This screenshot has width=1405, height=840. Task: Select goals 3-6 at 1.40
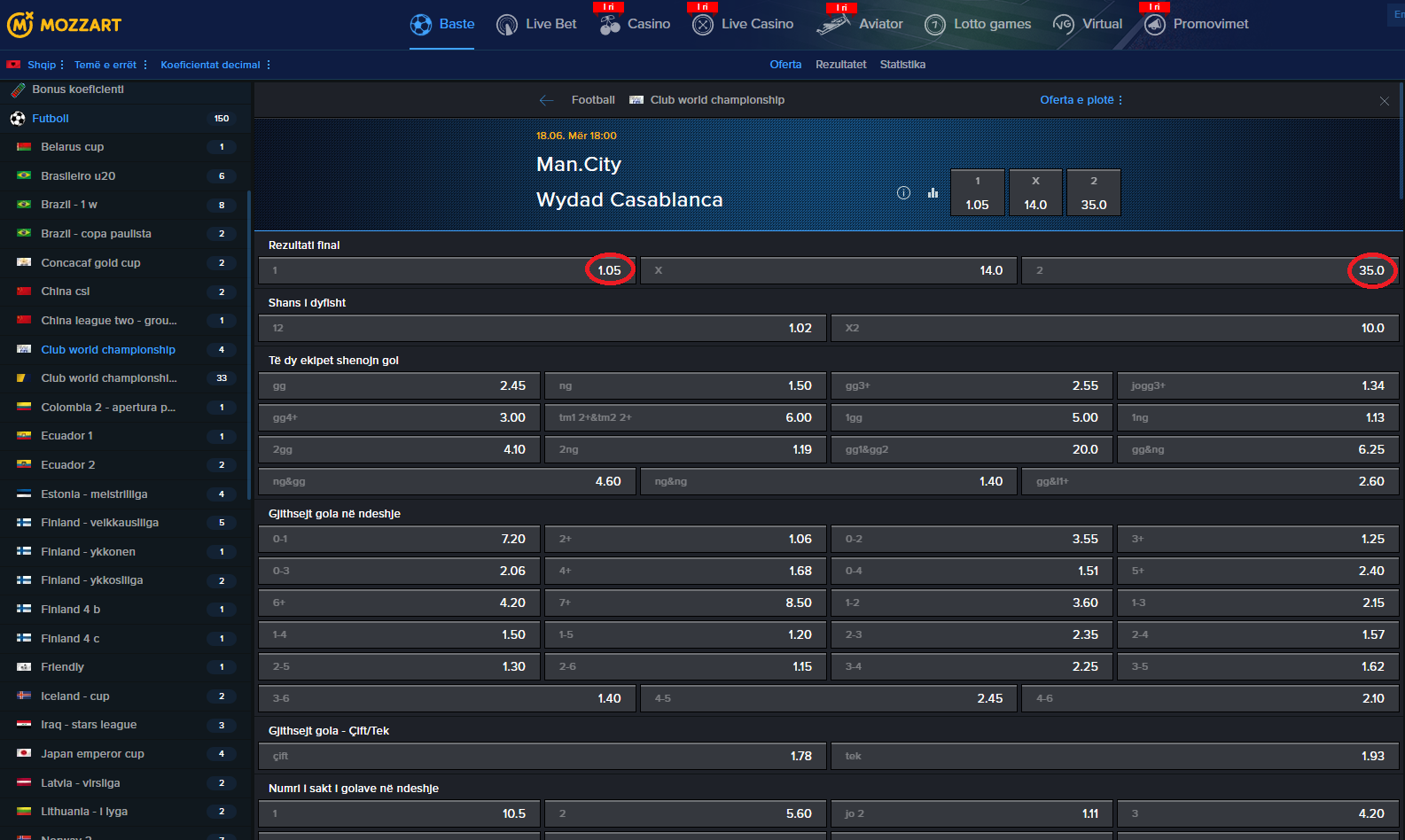click(x=447, y=698)
